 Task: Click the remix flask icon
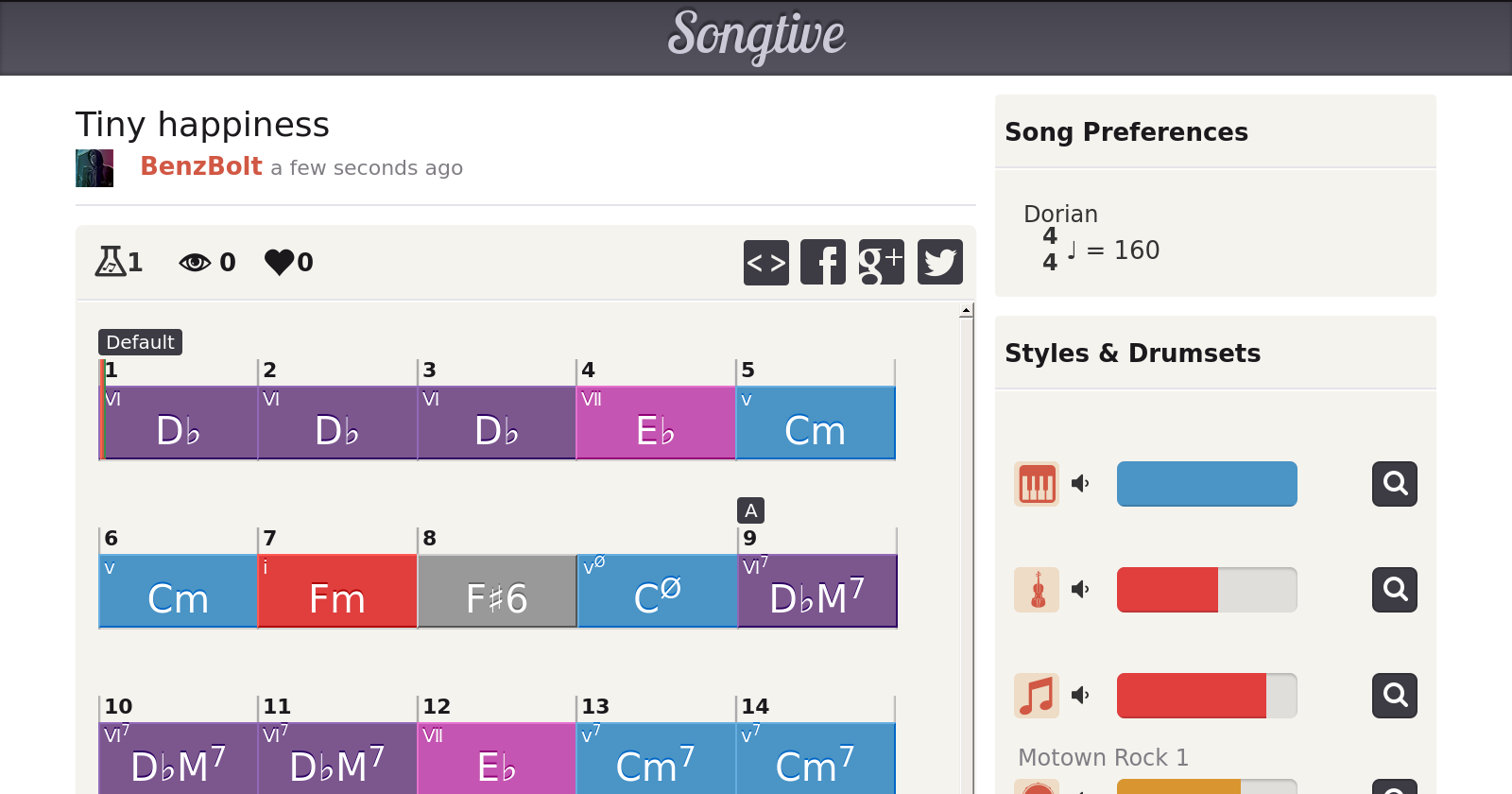point(111,261)
